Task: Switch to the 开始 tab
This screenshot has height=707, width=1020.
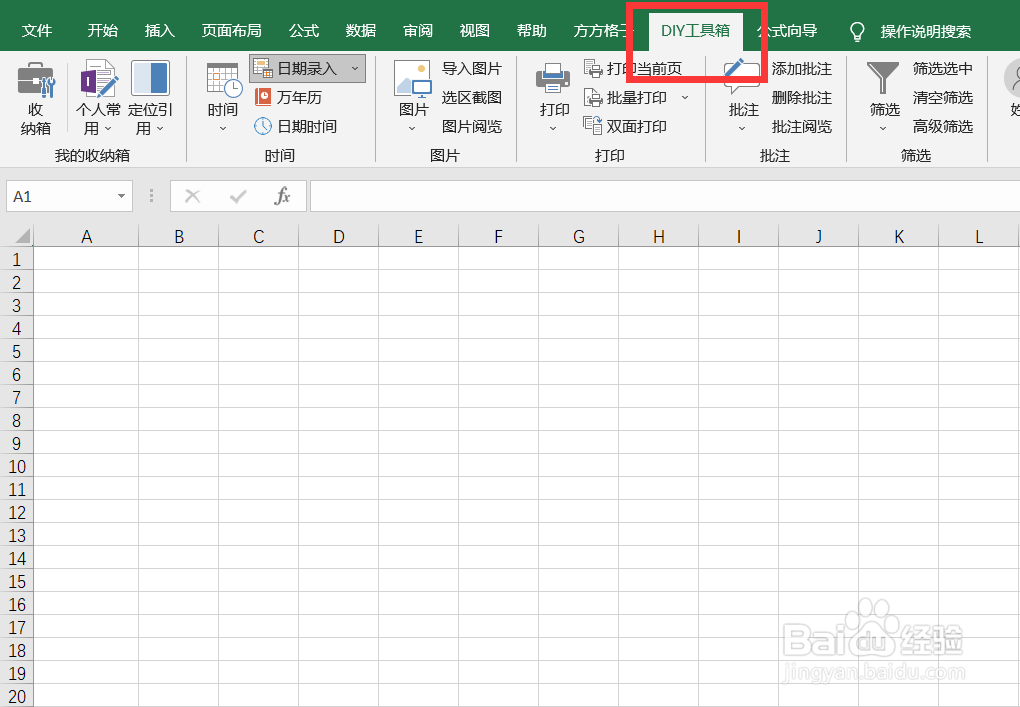Action: point(103,31)
